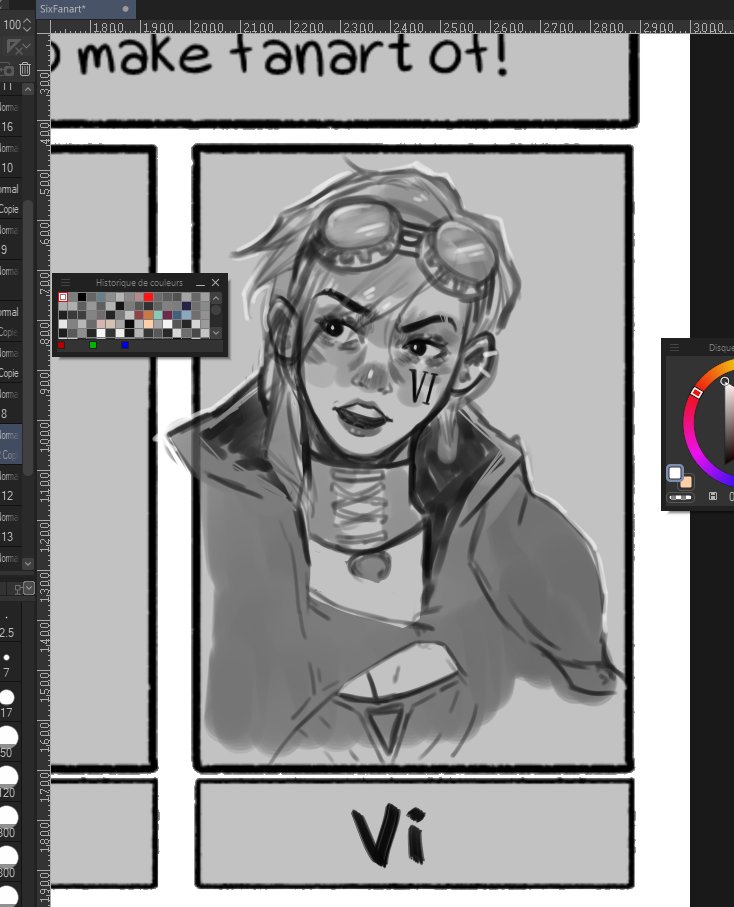The image size is (734, 907).
Task: Click the brush size options icon left of dropdown
Action: pos(18,589)
